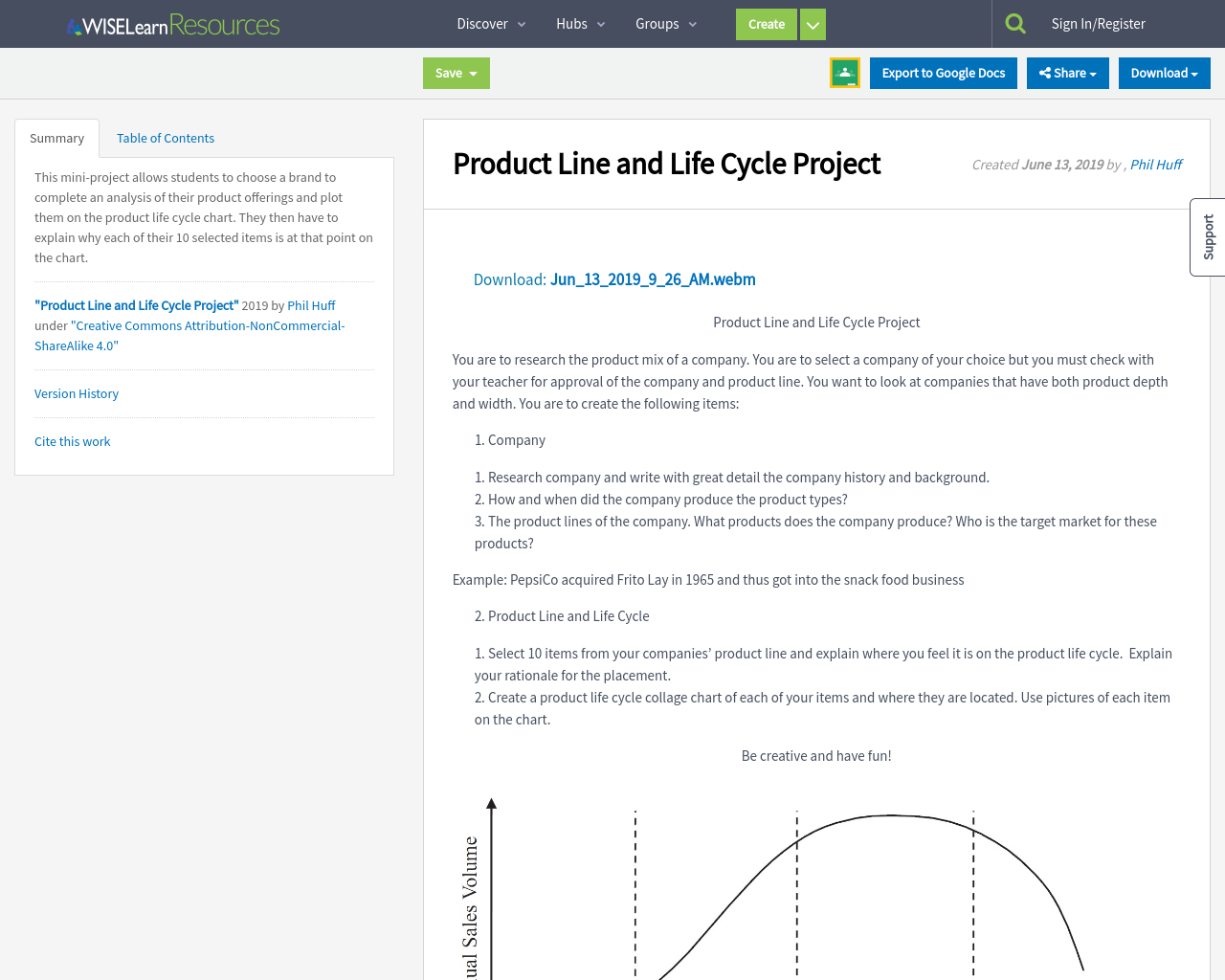The height and width of the screenshot is (980, 1225).
Task: Open the Save dropdown
Action: coord(456,72)
